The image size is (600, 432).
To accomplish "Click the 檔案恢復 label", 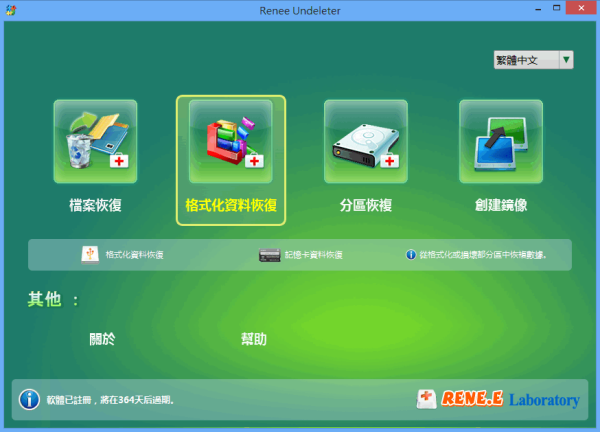I will (x=95, y=205).
